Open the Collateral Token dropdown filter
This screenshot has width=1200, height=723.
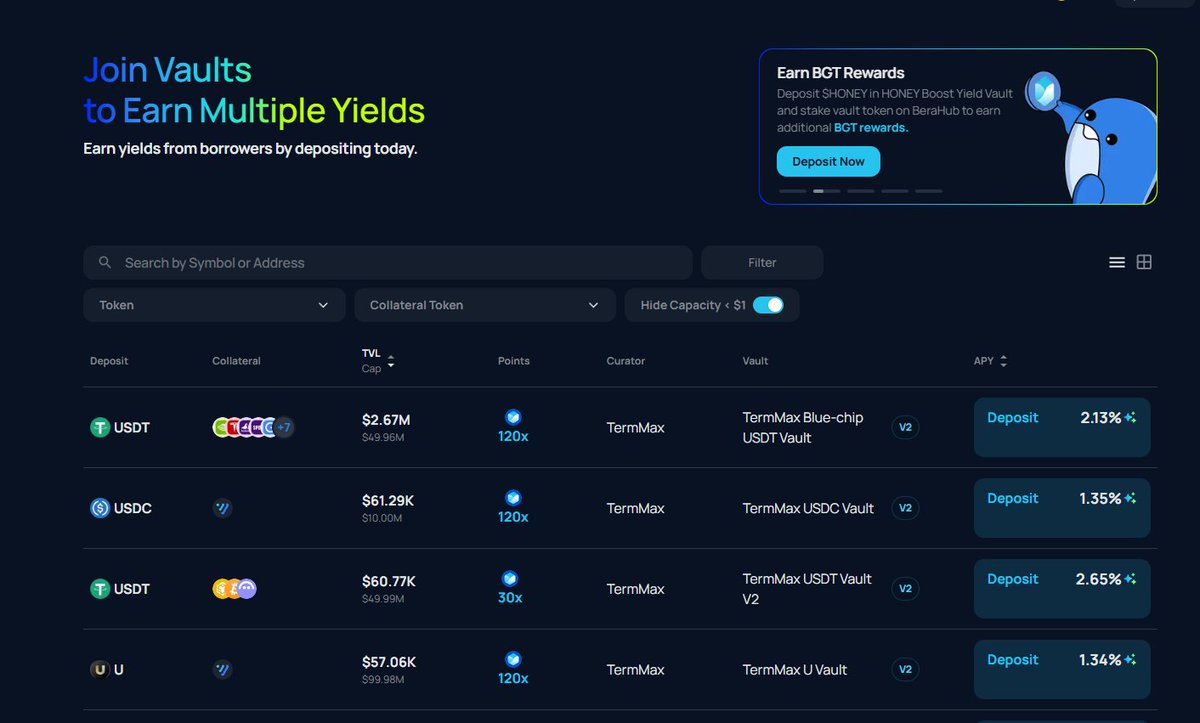point(485,305)
